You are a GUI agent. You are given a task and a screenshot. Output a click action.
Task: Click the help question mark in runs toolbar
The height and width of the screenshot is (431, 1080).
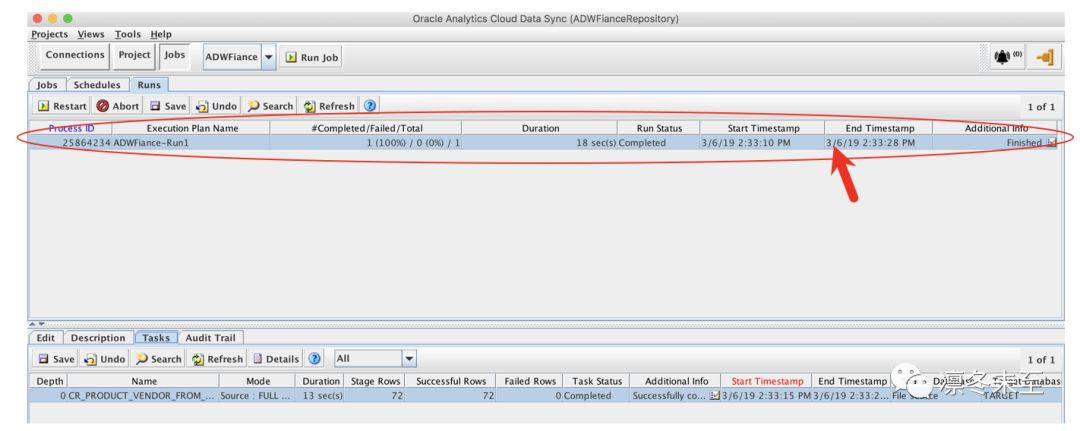370,105
